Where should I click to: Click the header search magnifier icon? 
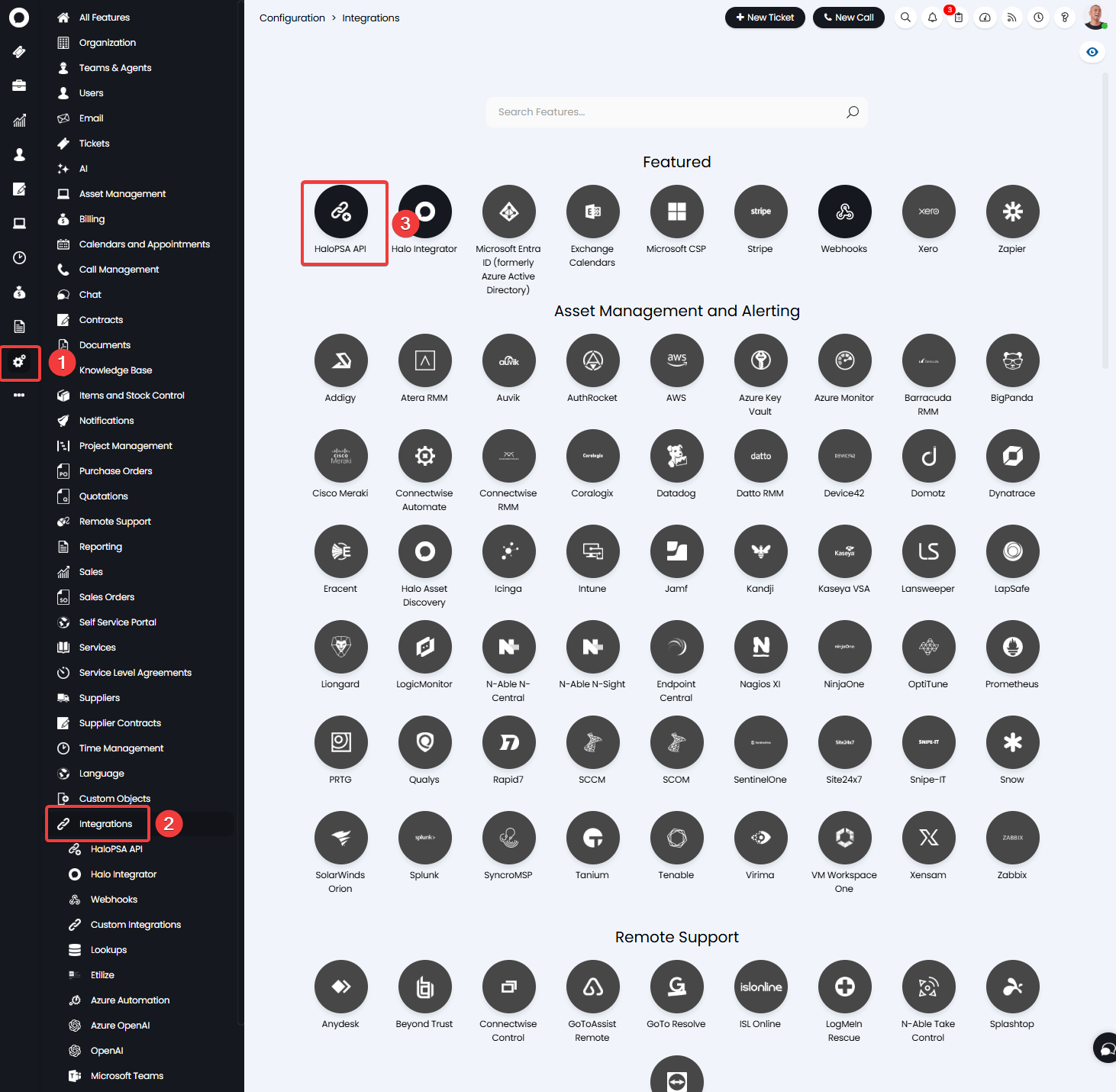coord(905,18)
